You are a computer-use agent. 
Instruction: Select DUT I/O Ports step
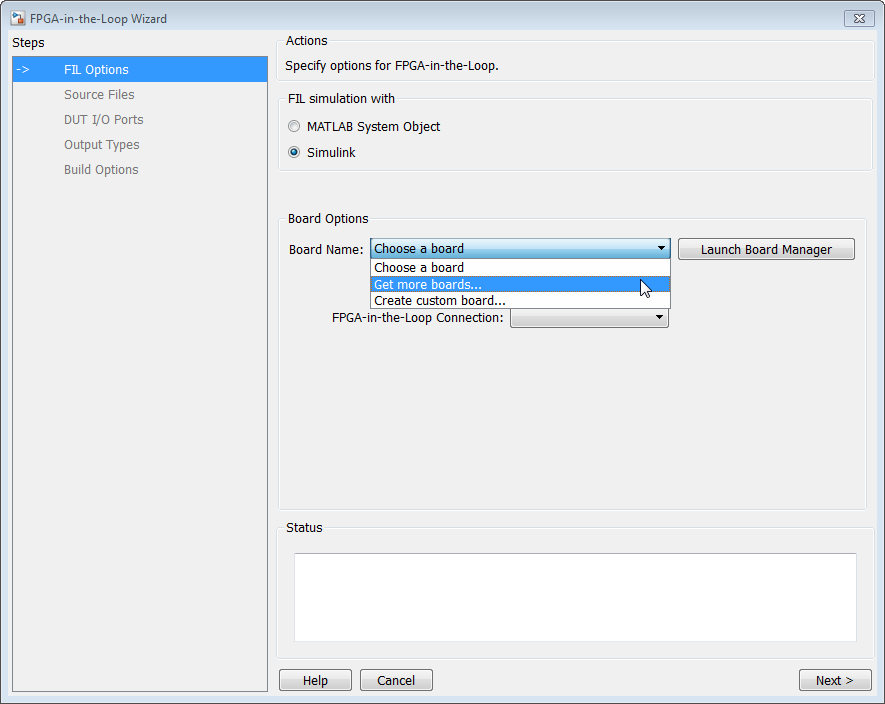pos(140,120)
